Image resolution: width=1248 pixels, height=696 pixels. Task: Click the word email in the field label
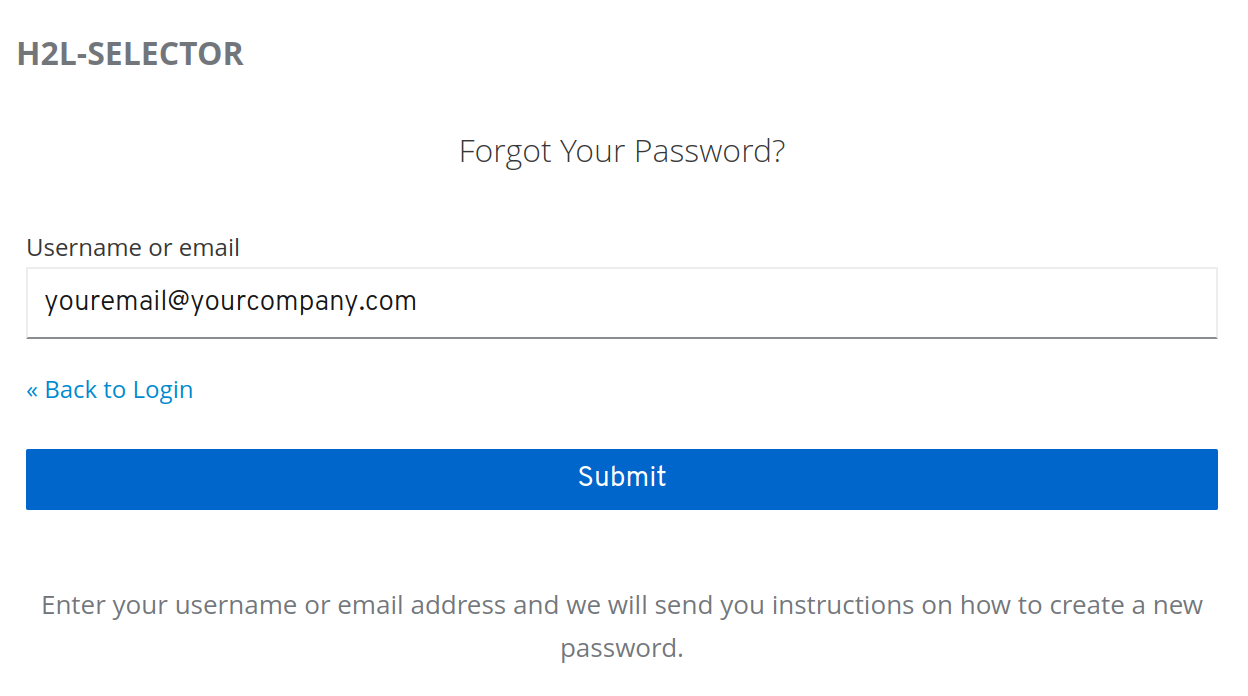[x=209, y=248]
